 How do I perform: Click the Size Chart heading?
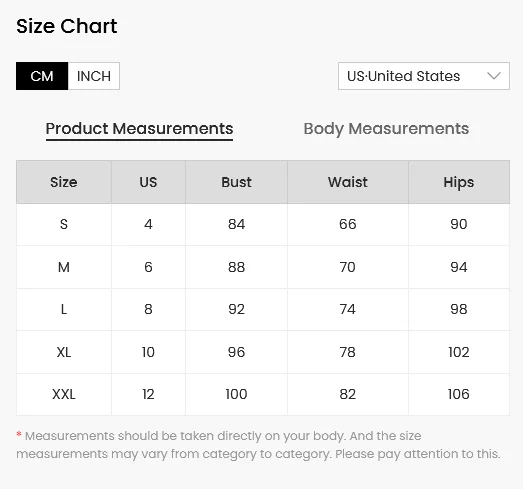pos(67,26)
